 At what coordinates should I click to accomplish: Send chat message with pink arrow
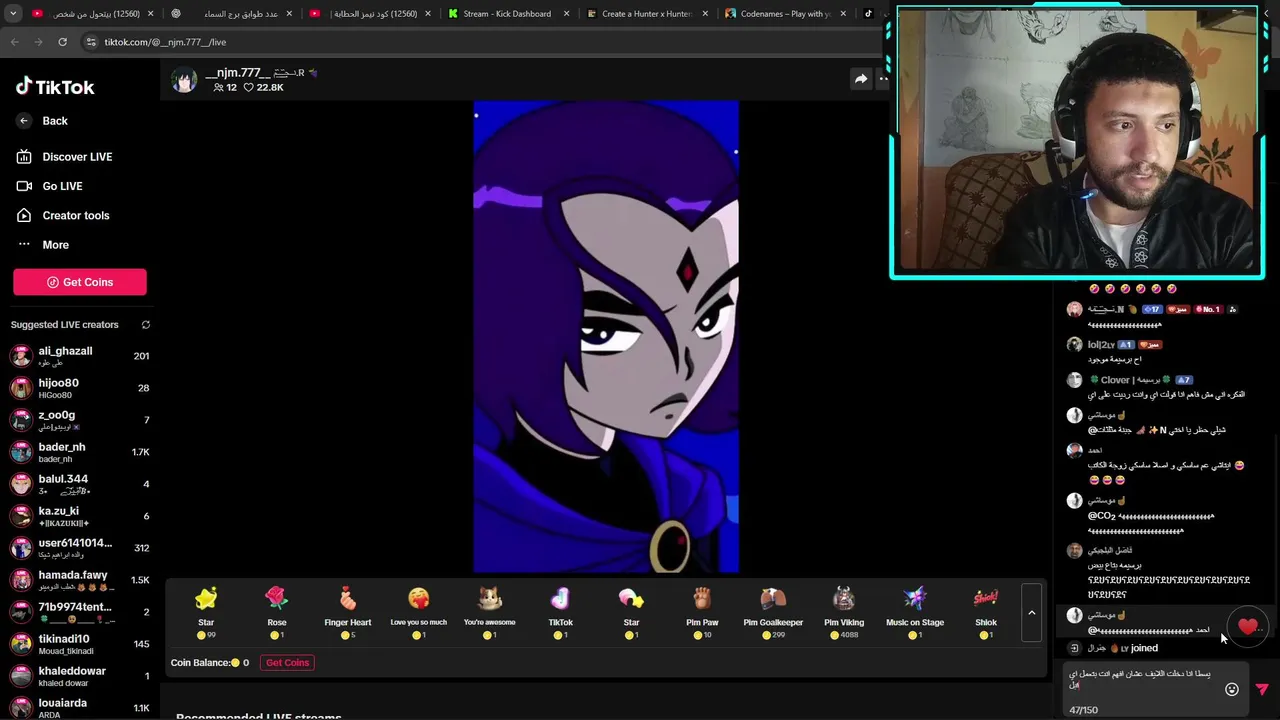(1261, 689)
